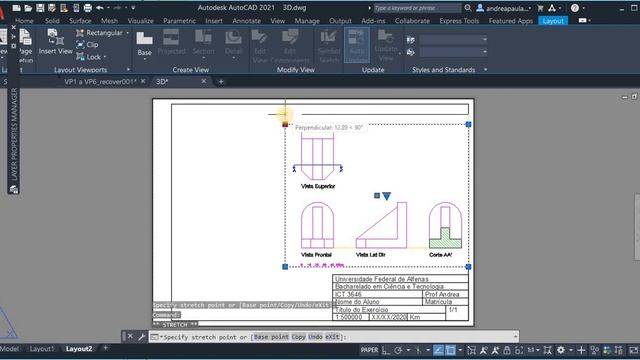
Task: Click the Plot printer icon
Action: (87, 8)
